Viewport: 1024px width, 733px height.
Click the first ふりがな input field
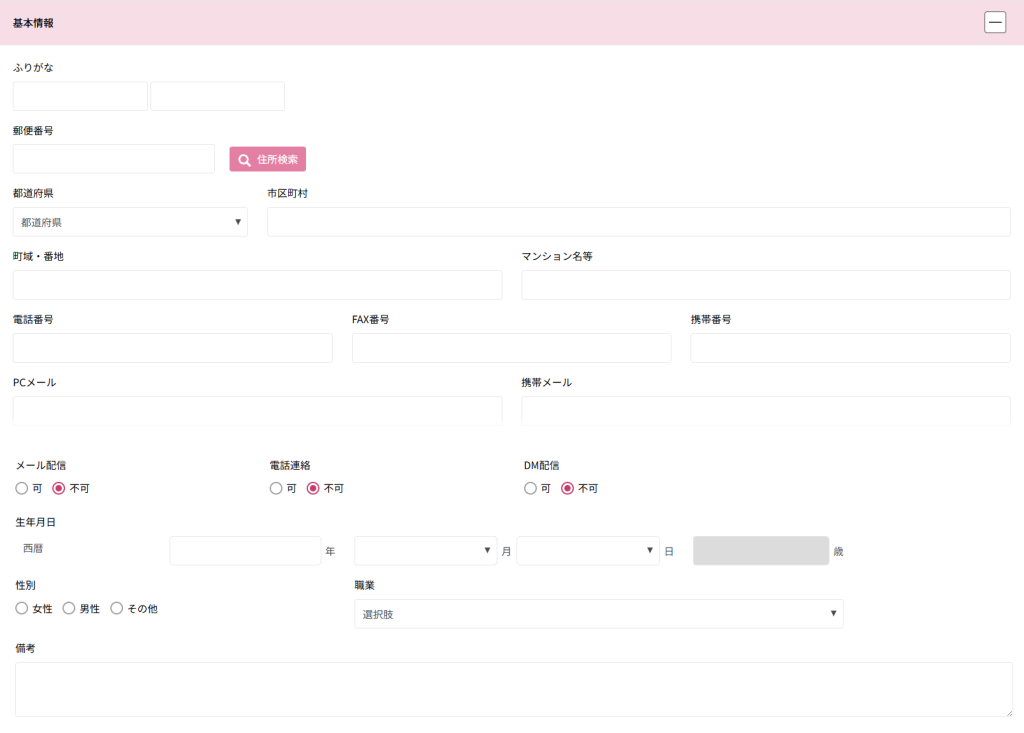[x=80, y=96]
